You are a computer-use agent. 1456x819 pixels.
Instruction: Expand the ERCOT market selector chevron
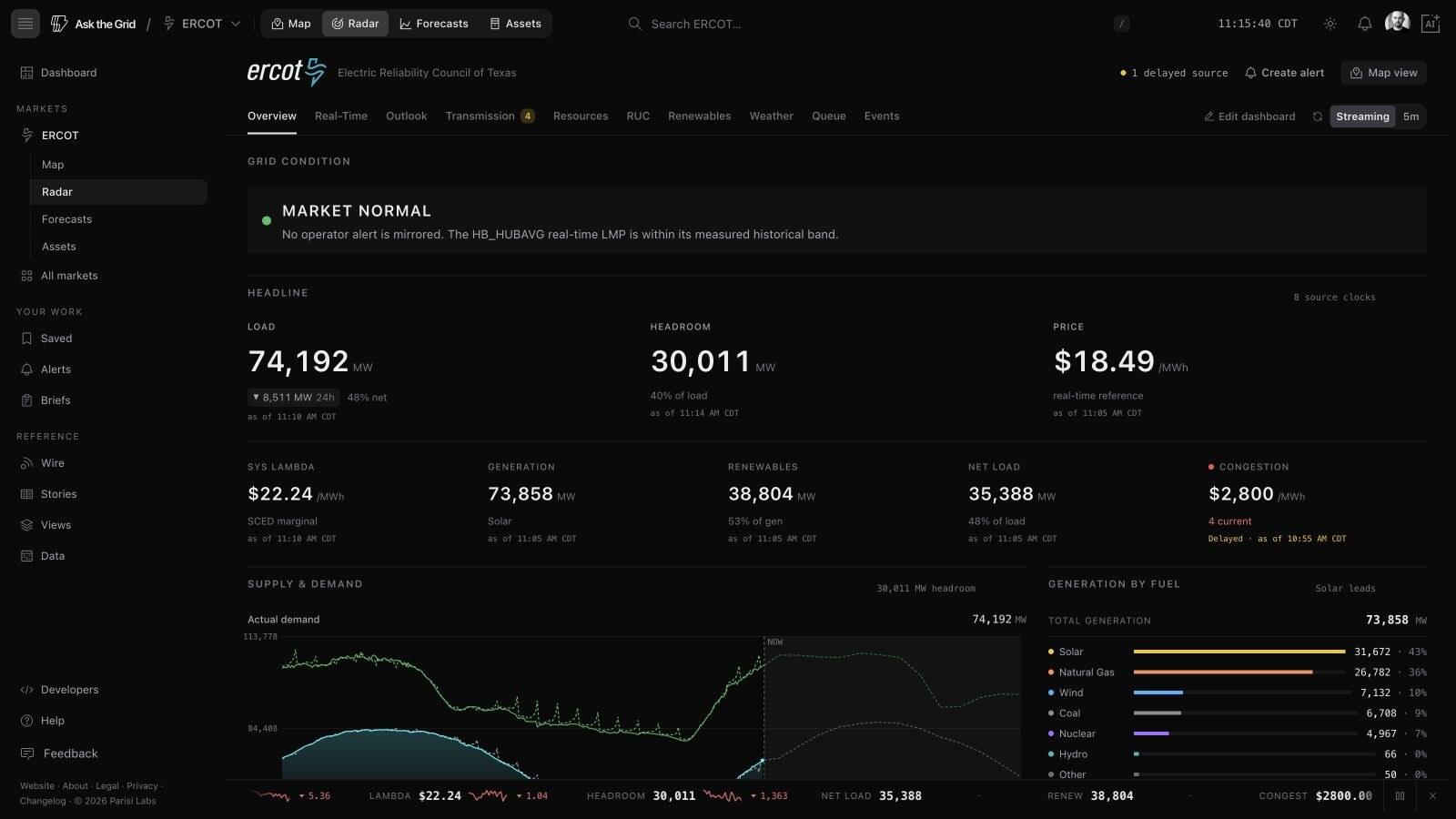click(236, 24)
